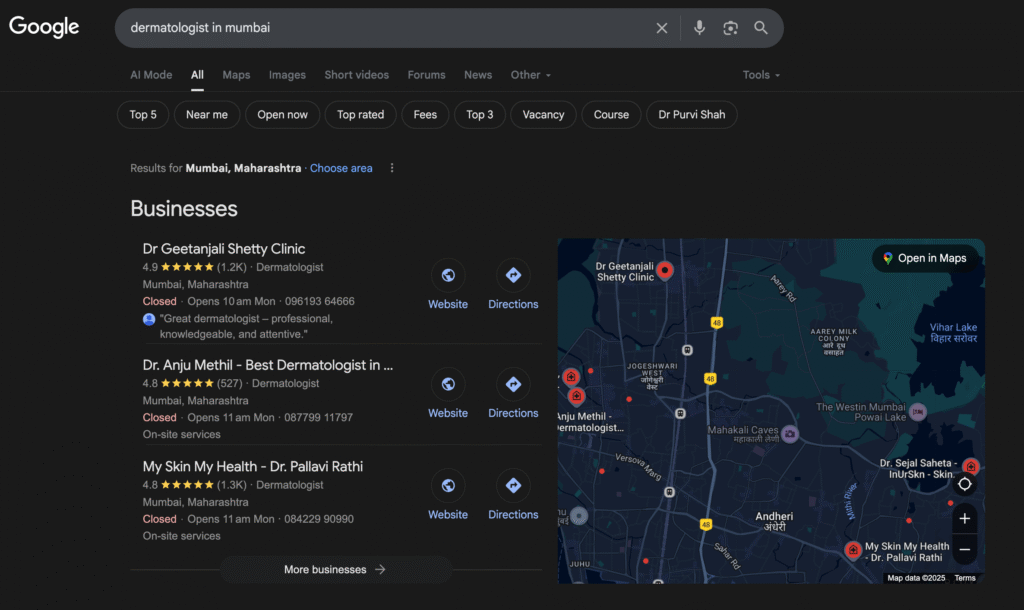Apply the Course filter chip

[611, 115]
